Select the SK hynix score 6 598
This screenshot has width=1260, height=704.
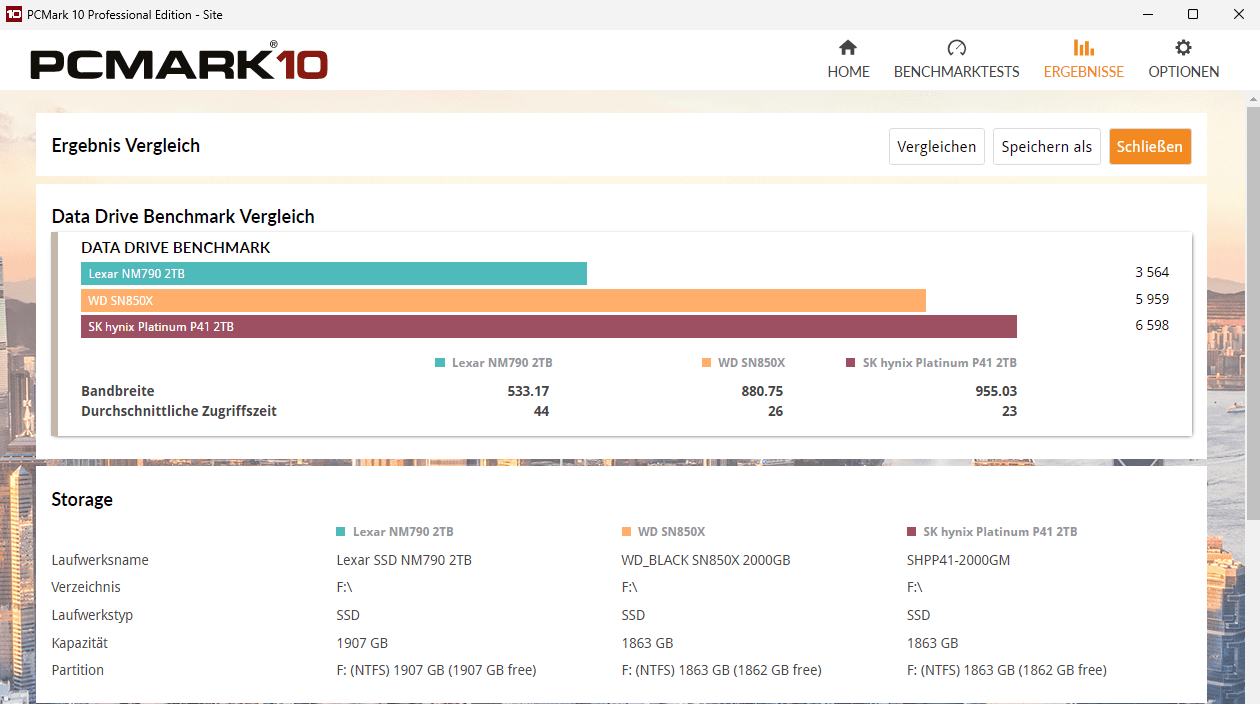click(x=1152, y=325)
